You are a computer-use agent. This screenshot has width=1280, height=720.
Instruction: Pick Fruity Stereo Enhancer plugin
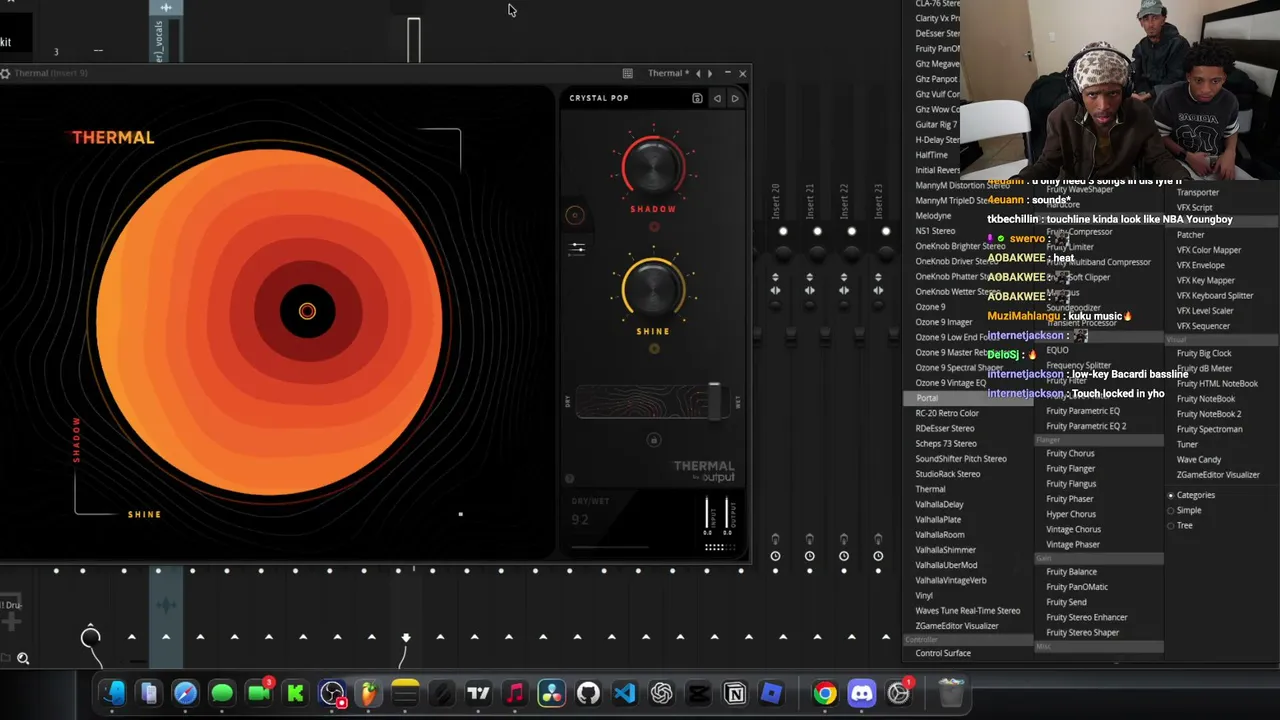(1087, 617)
